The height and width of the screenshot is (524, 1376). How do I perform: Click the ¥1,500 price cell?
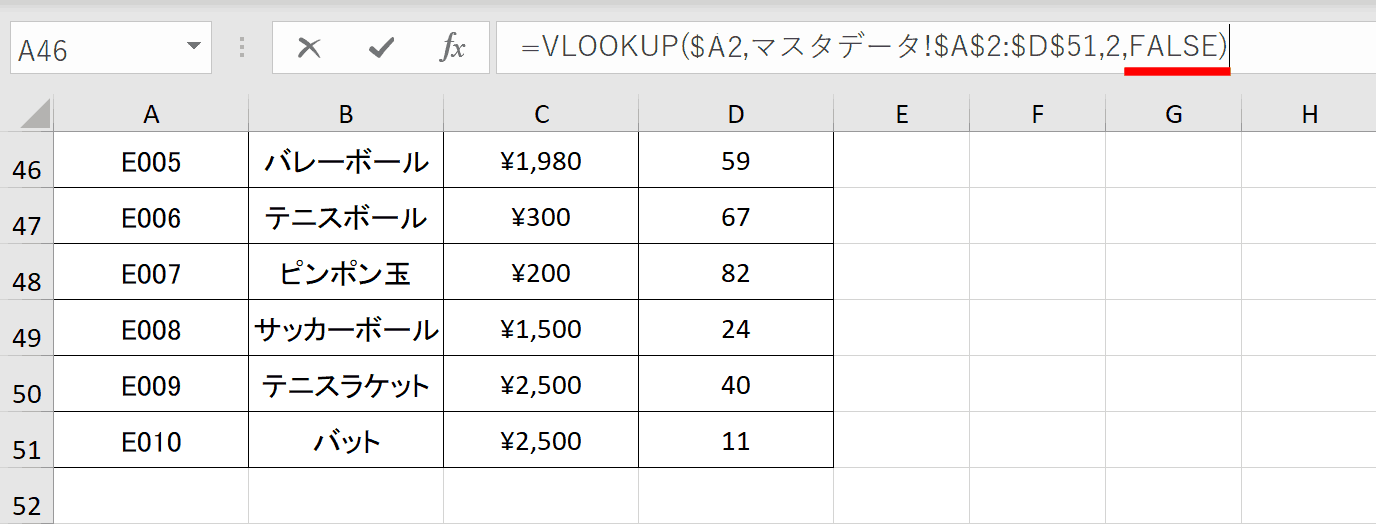pos(541,328)
